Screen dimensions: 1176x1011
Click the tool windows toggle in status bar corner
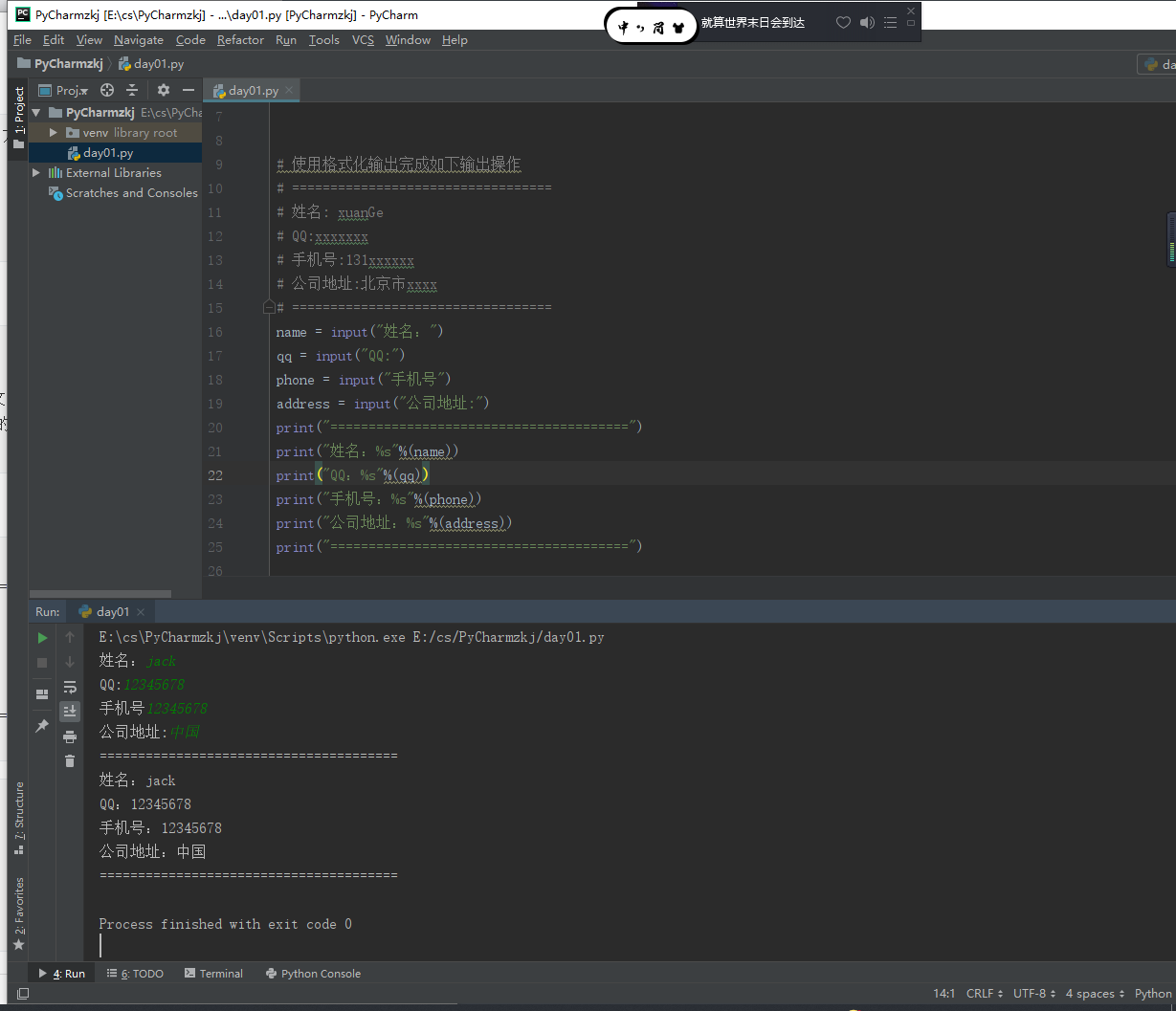(23, 994)
